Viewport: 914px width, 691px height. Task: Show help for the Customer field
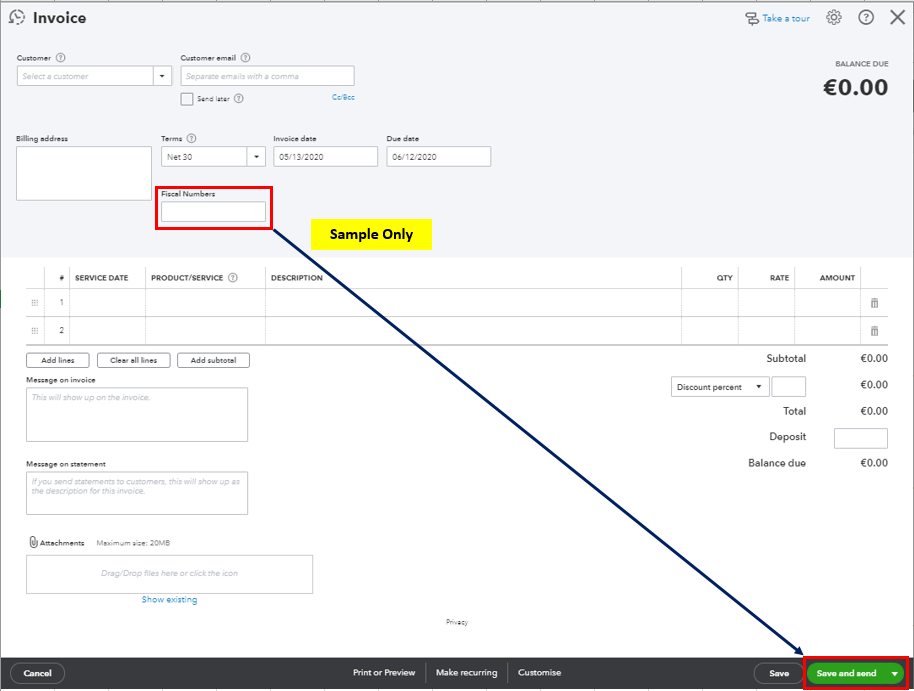tap(61, 58)
